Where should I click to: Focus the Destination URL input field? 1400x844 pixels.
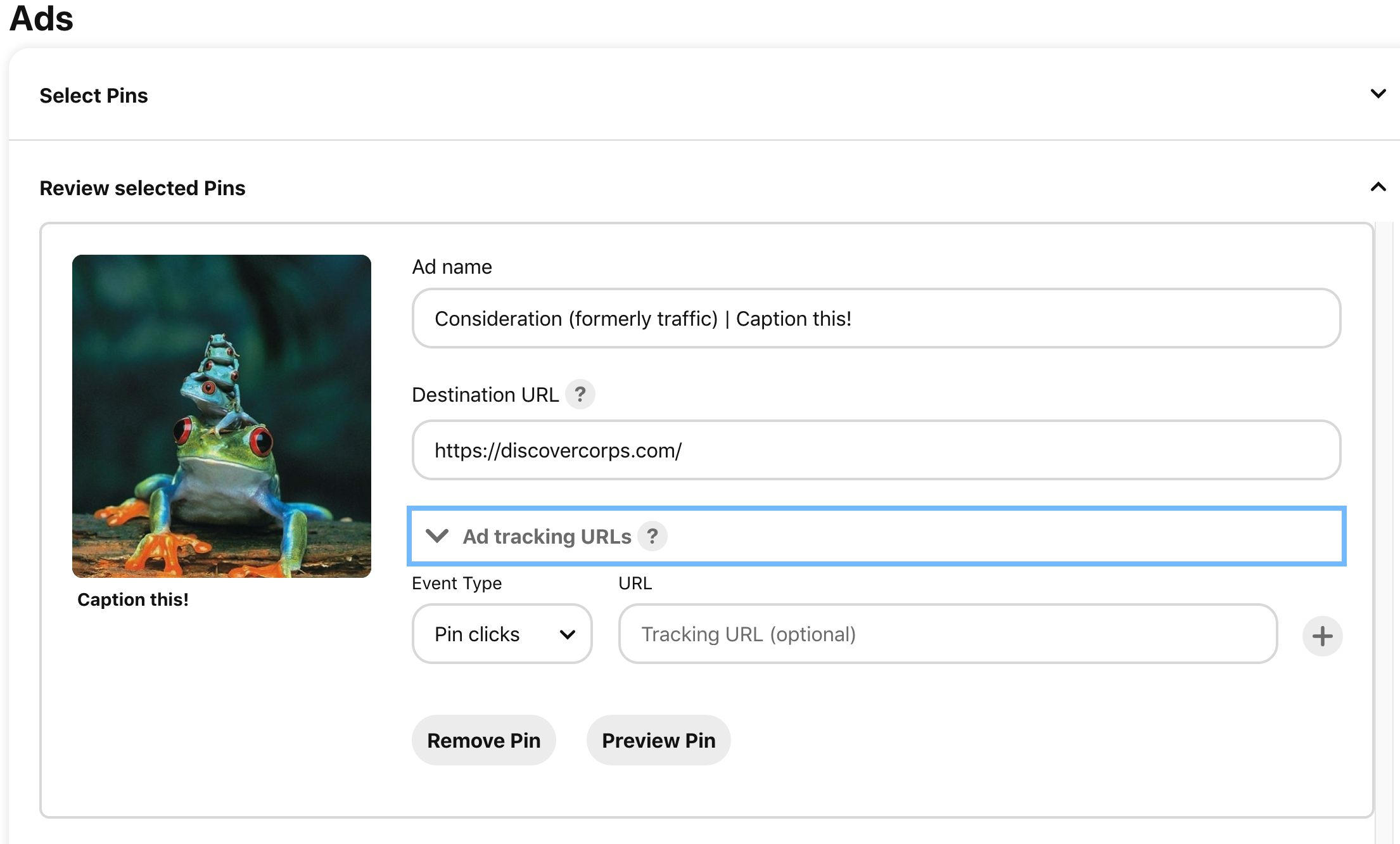pyautogui.click(x=875, y=450)
